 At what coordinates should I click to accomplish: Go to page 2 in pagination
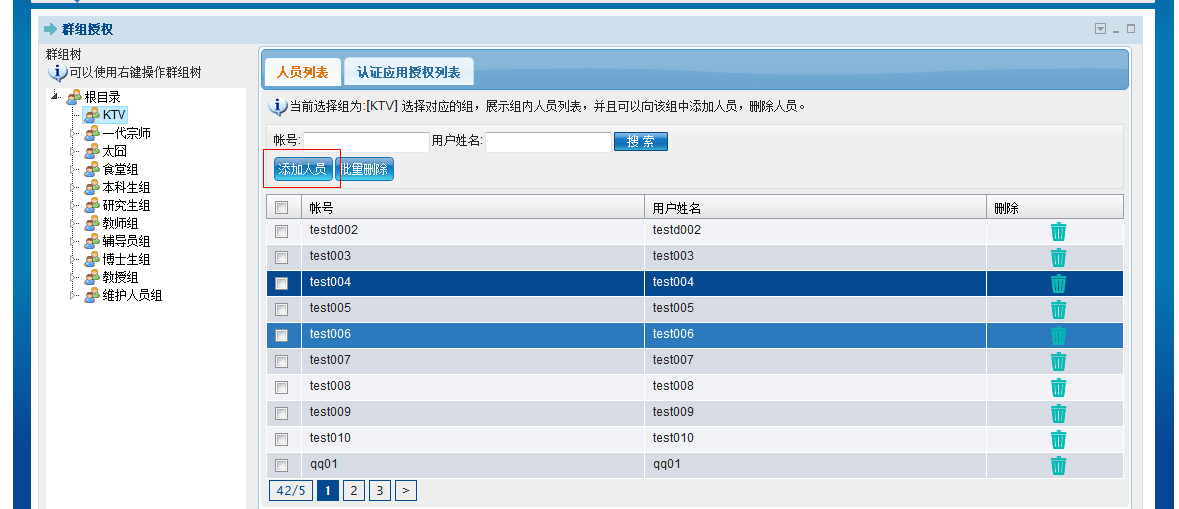tap(353, 490)
